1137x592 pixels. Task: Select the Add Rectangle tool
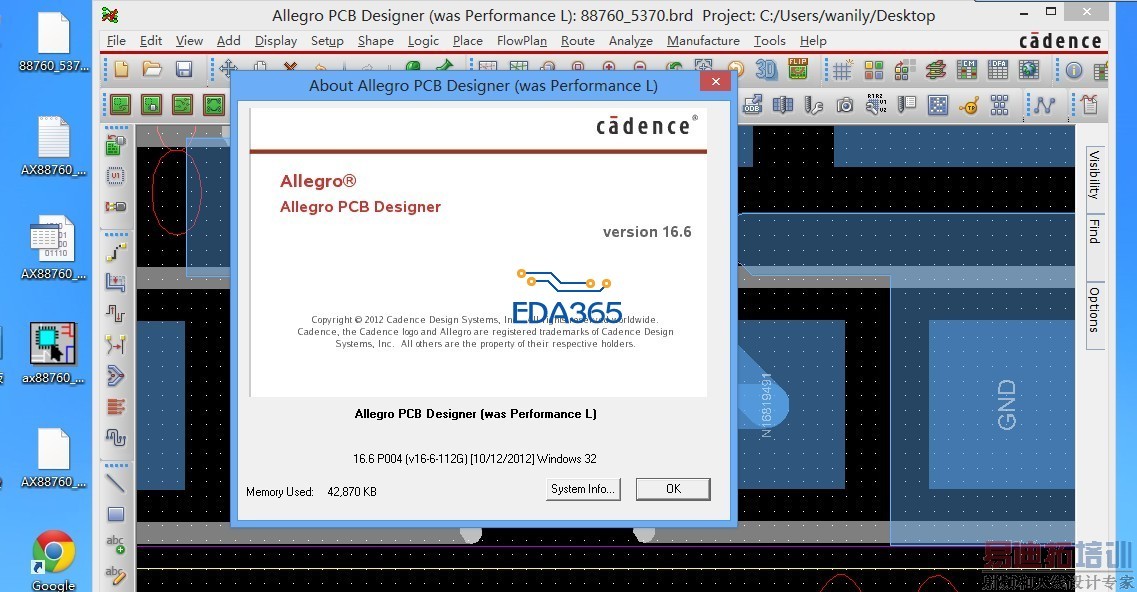115,514
